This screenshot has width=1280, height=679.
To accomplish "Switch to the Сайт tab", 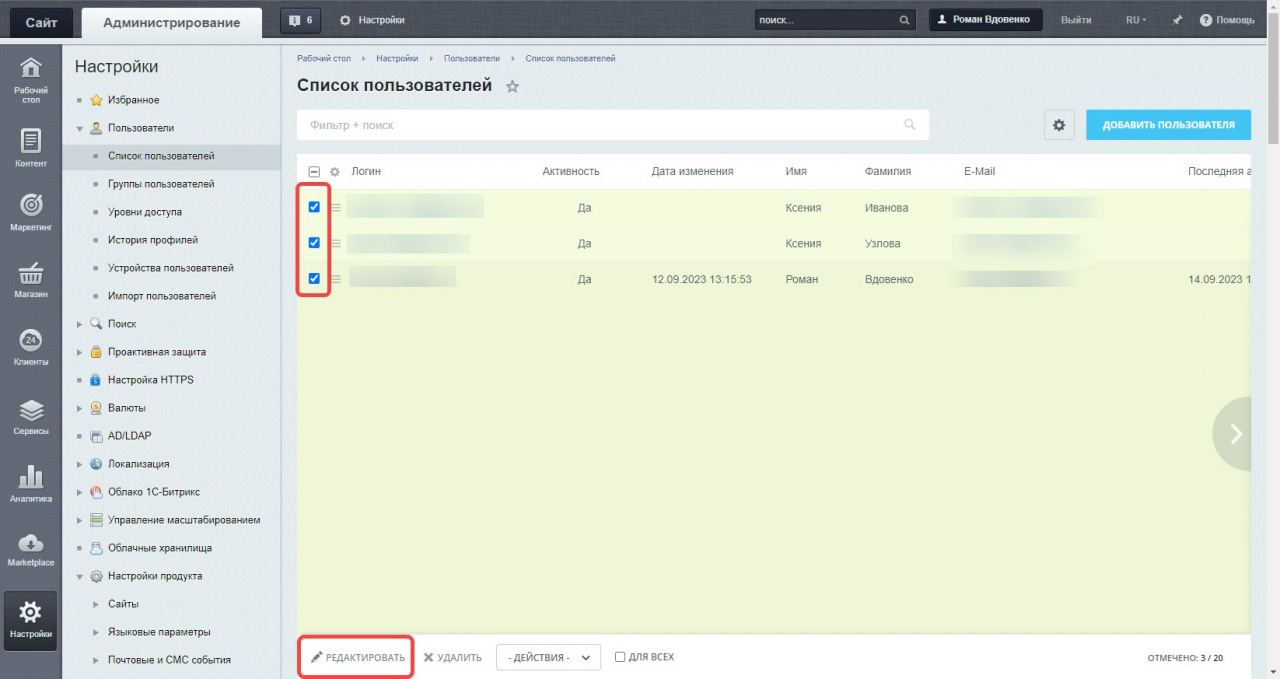I will pyautogui.click(x=41, y=22).
